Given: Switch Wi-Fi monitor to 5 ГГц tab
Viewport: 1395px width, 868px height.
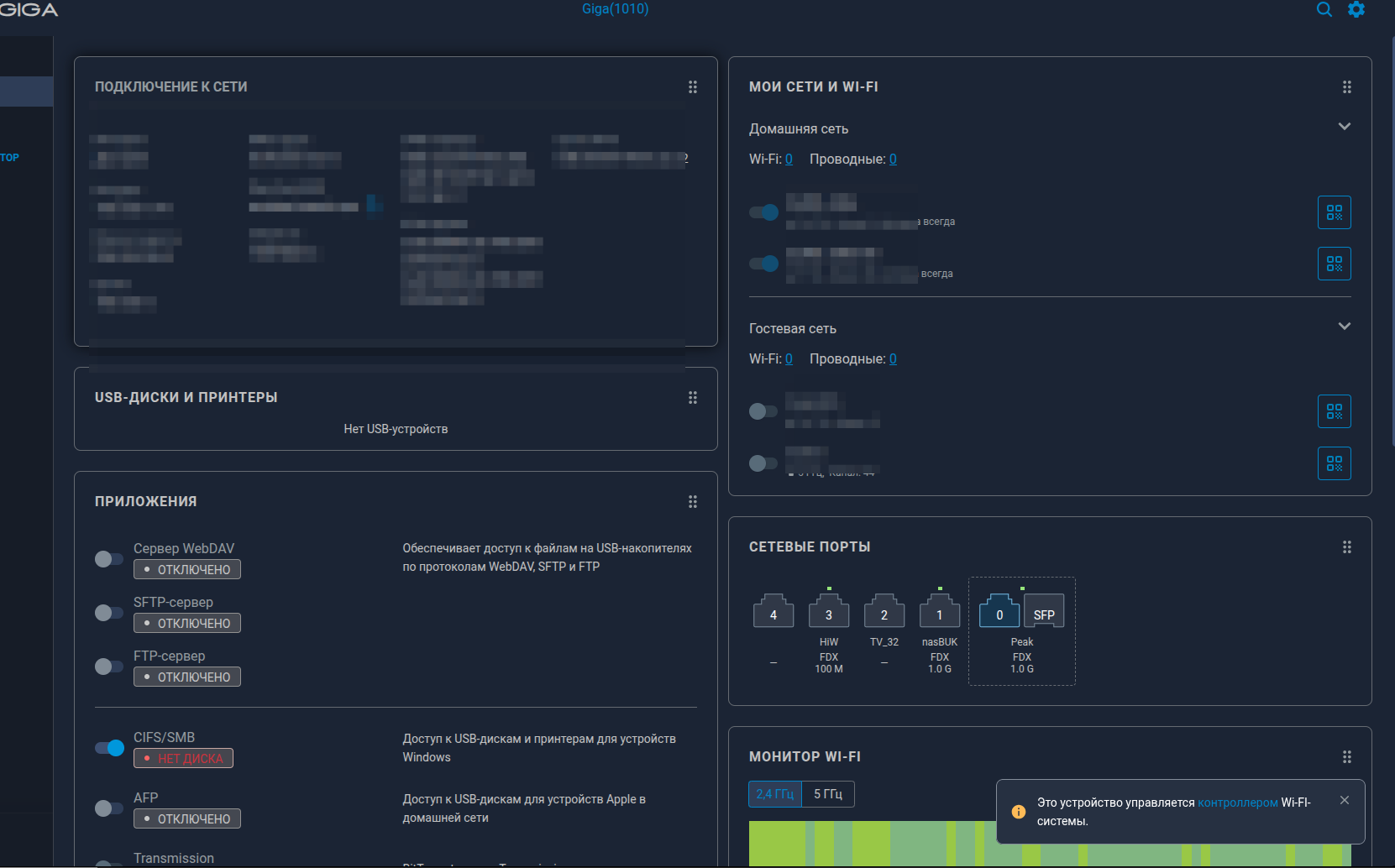Looking at the screenshot, I should pos(828,794).
